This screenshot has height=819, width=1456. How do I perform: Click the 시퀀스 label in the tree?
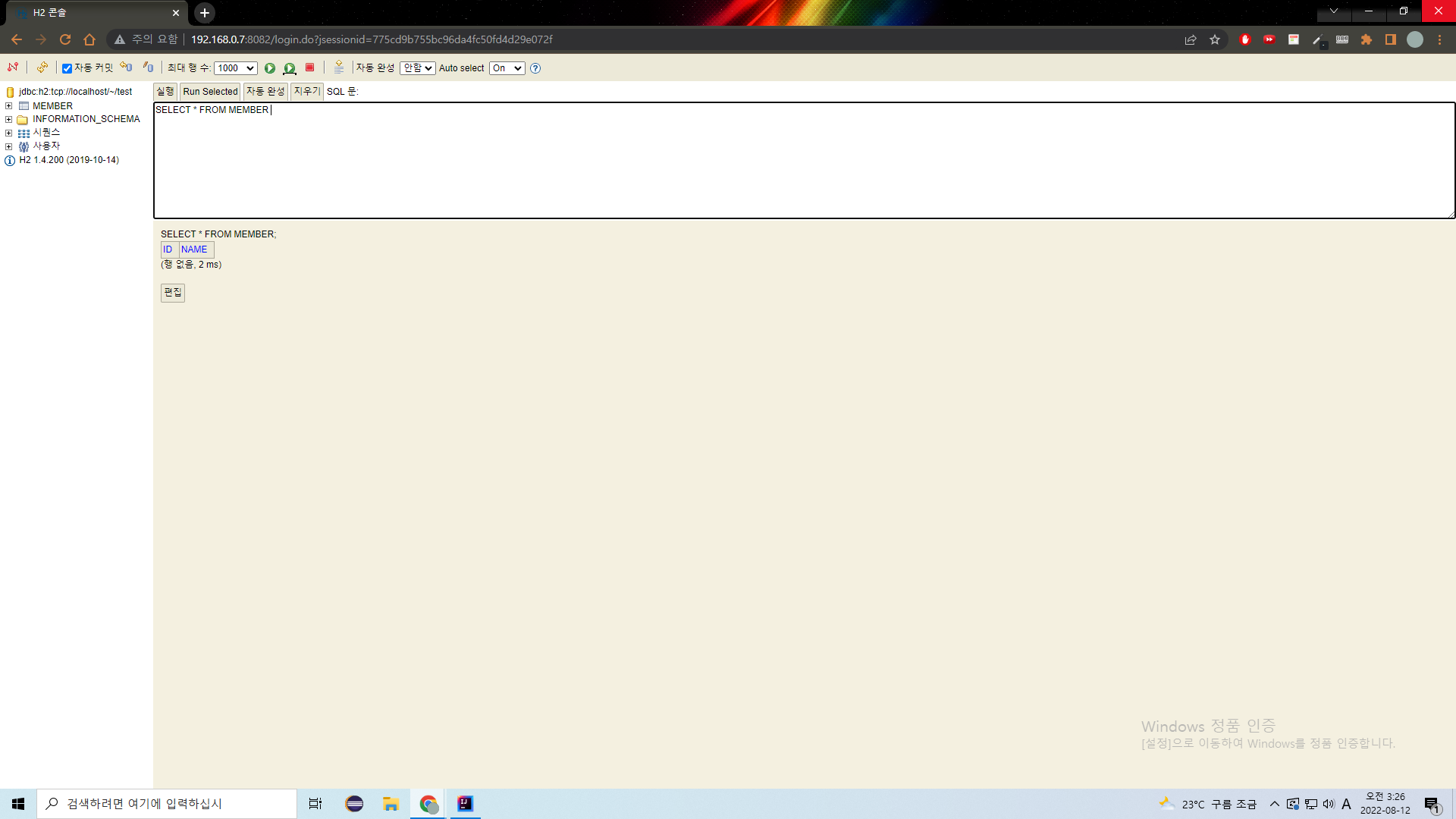click(46, 133)
